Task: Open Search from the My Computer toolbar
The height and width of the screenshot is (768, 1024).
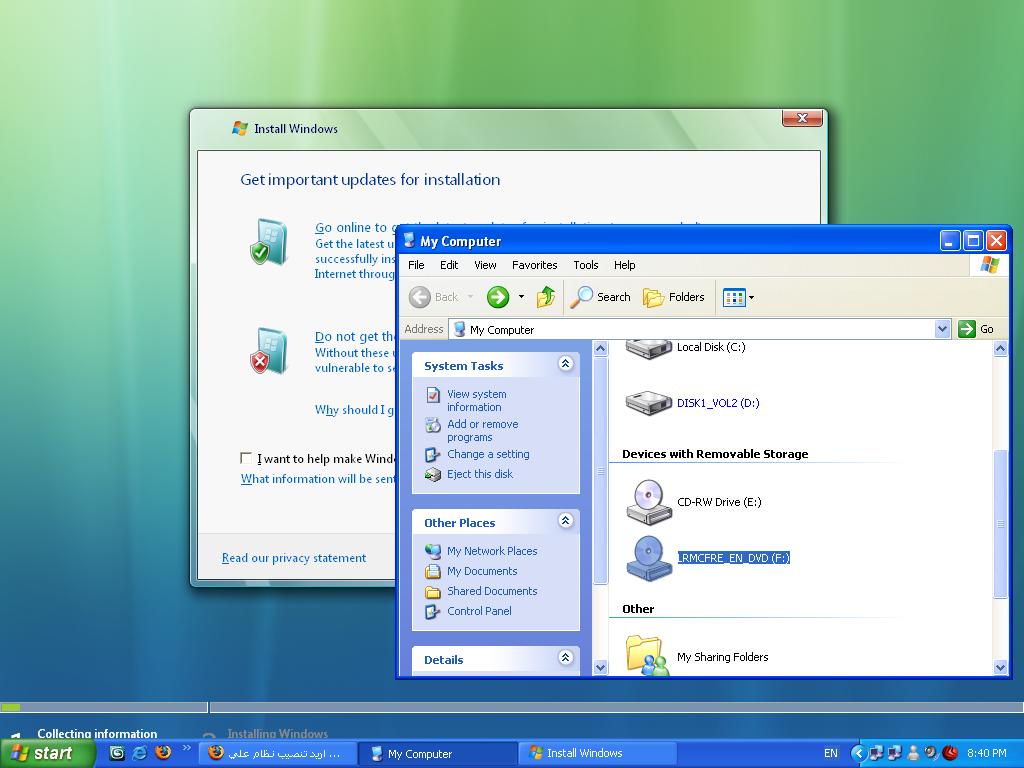Action: tap(600, 297)
